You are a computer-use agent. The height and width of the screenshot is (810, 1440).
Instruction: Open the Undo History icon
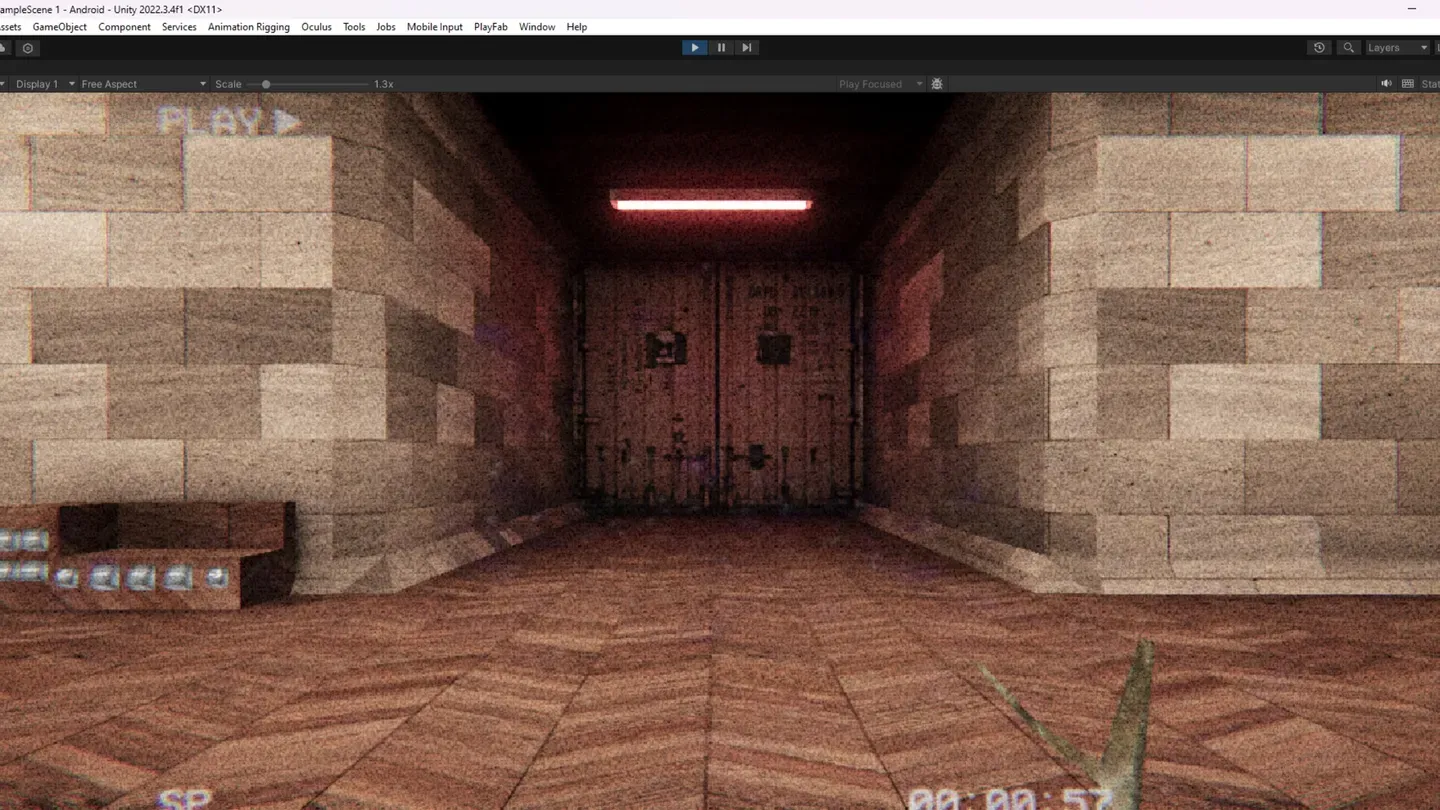coord(1319,48)
